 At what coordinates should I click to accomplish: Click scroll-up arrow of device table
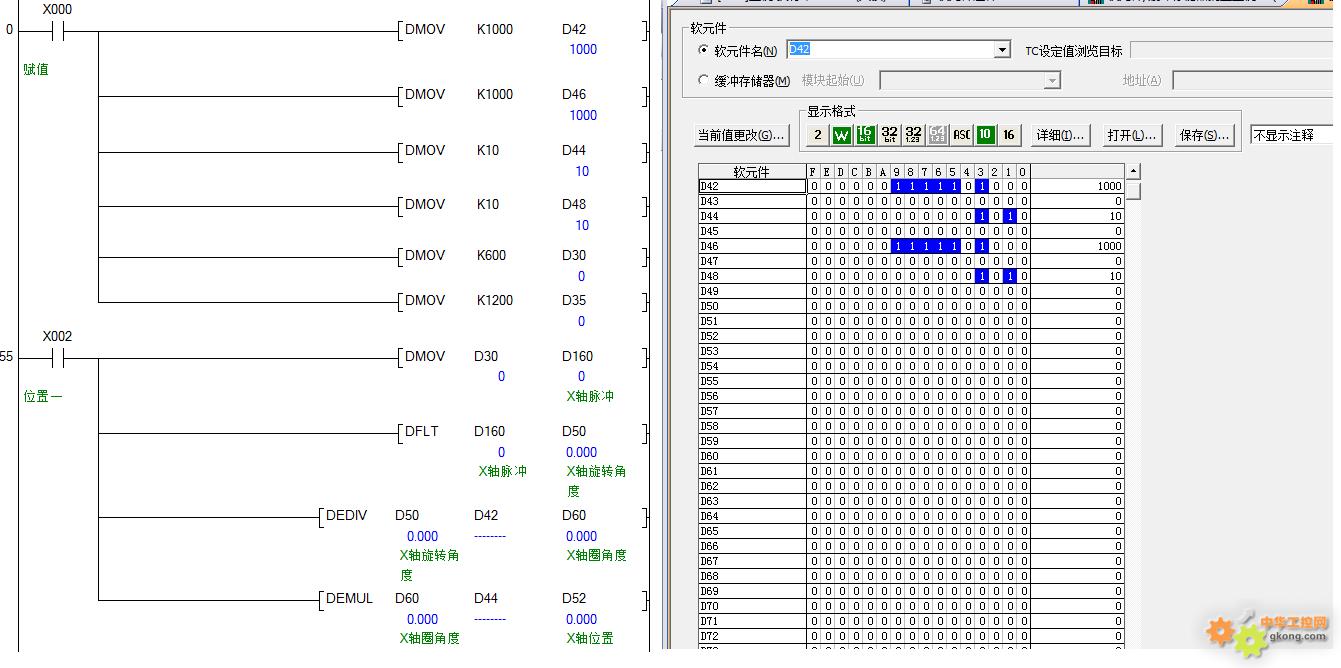1133,171
